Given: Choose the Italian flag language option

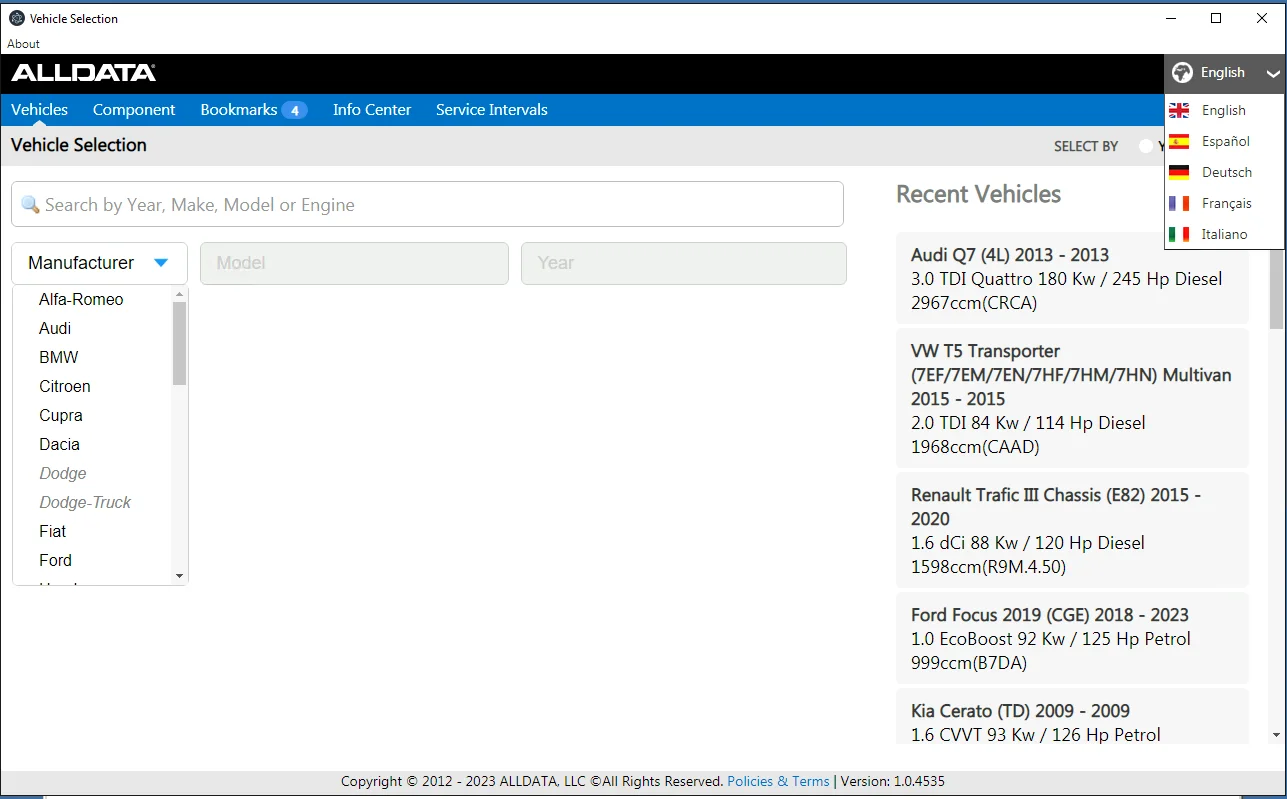Looking at the screenshot, I should point(1179,234).
